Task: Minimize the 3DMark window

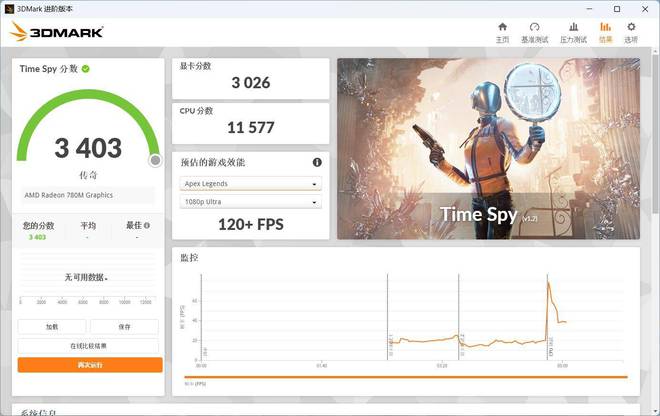Action: pyautogui.click(x=589, y=9)
